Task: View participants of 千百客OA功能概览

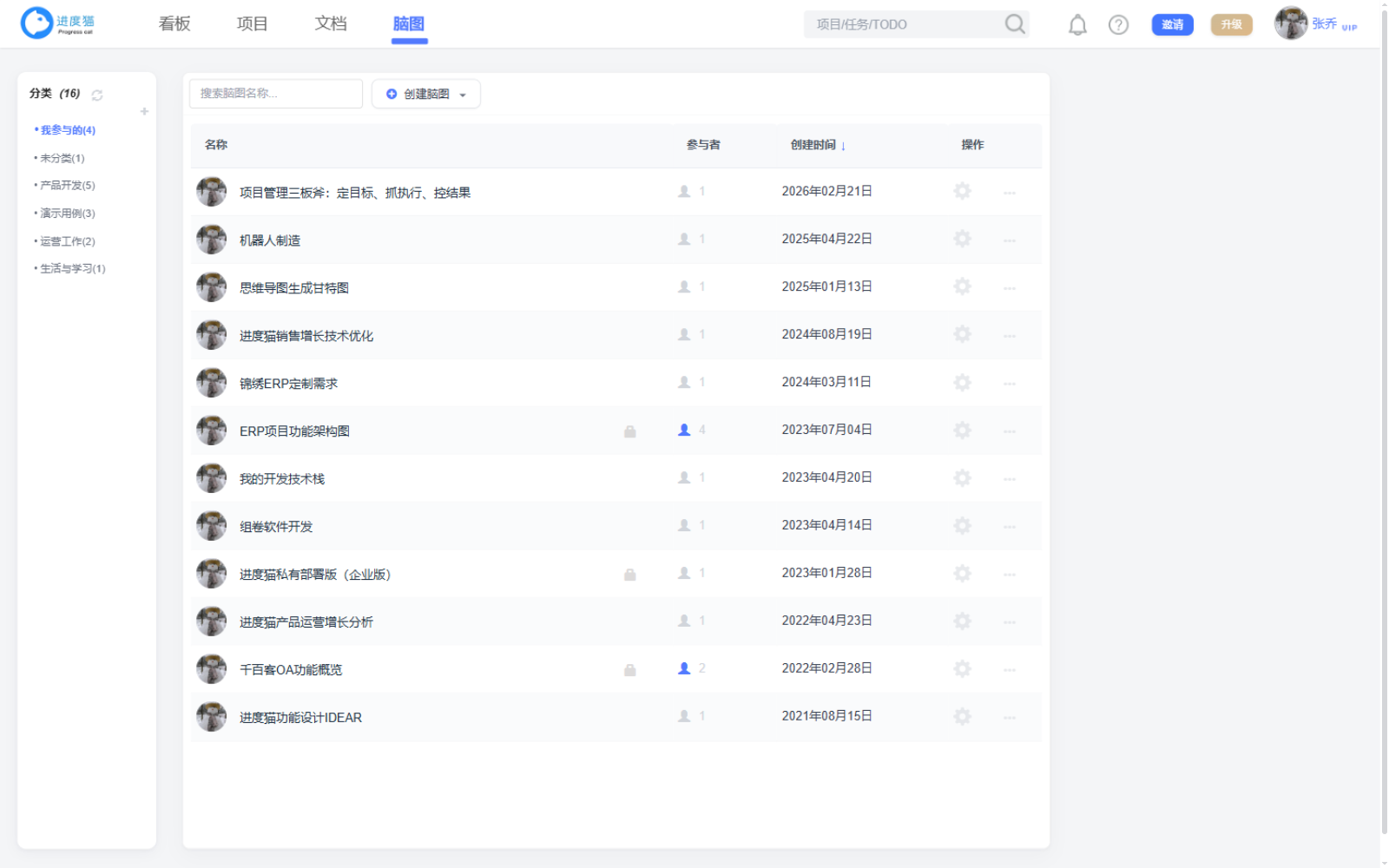Action: 692,668
